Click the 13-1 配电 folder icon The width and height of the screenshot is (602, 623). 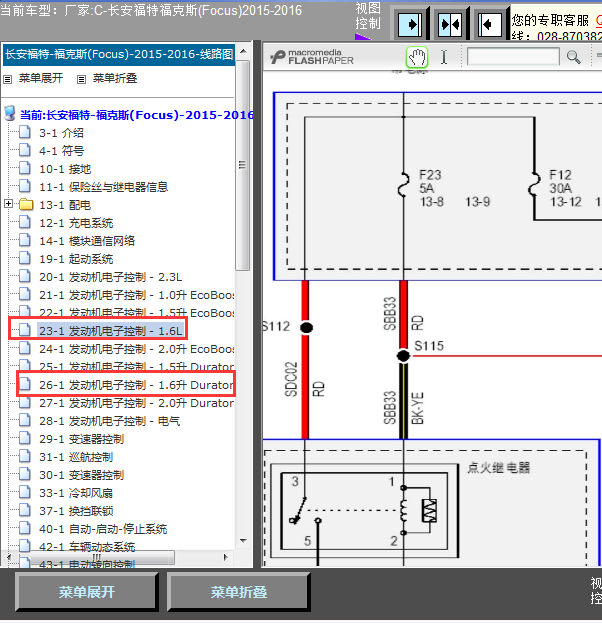(26, 205)
